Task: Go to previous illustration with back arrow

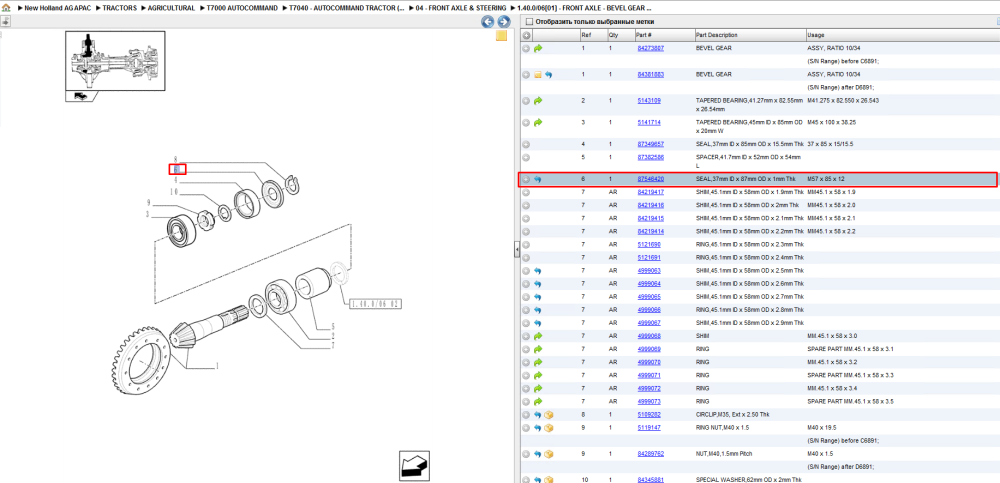Action: (487, 22)
